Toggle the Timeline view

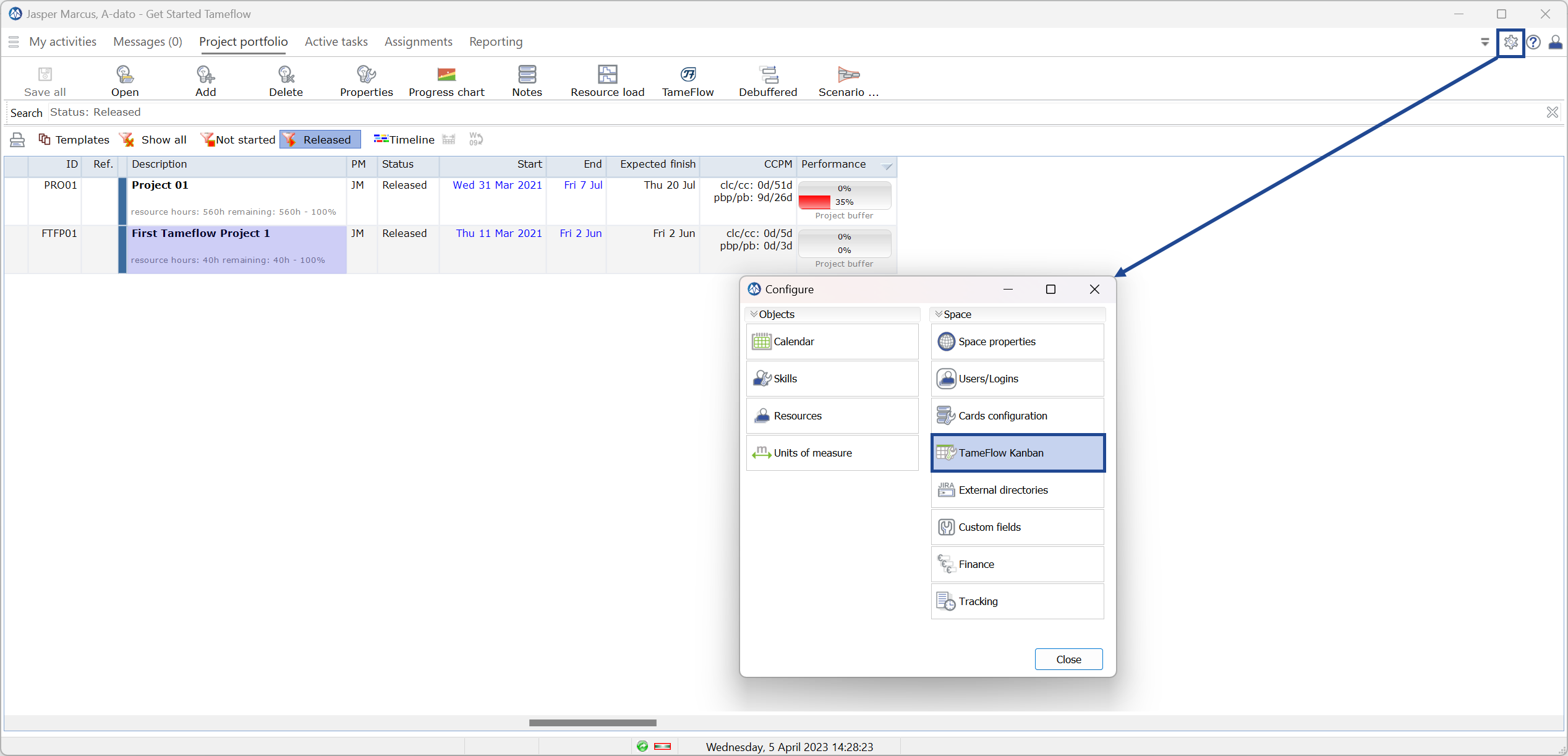click(x=404, y=140)
